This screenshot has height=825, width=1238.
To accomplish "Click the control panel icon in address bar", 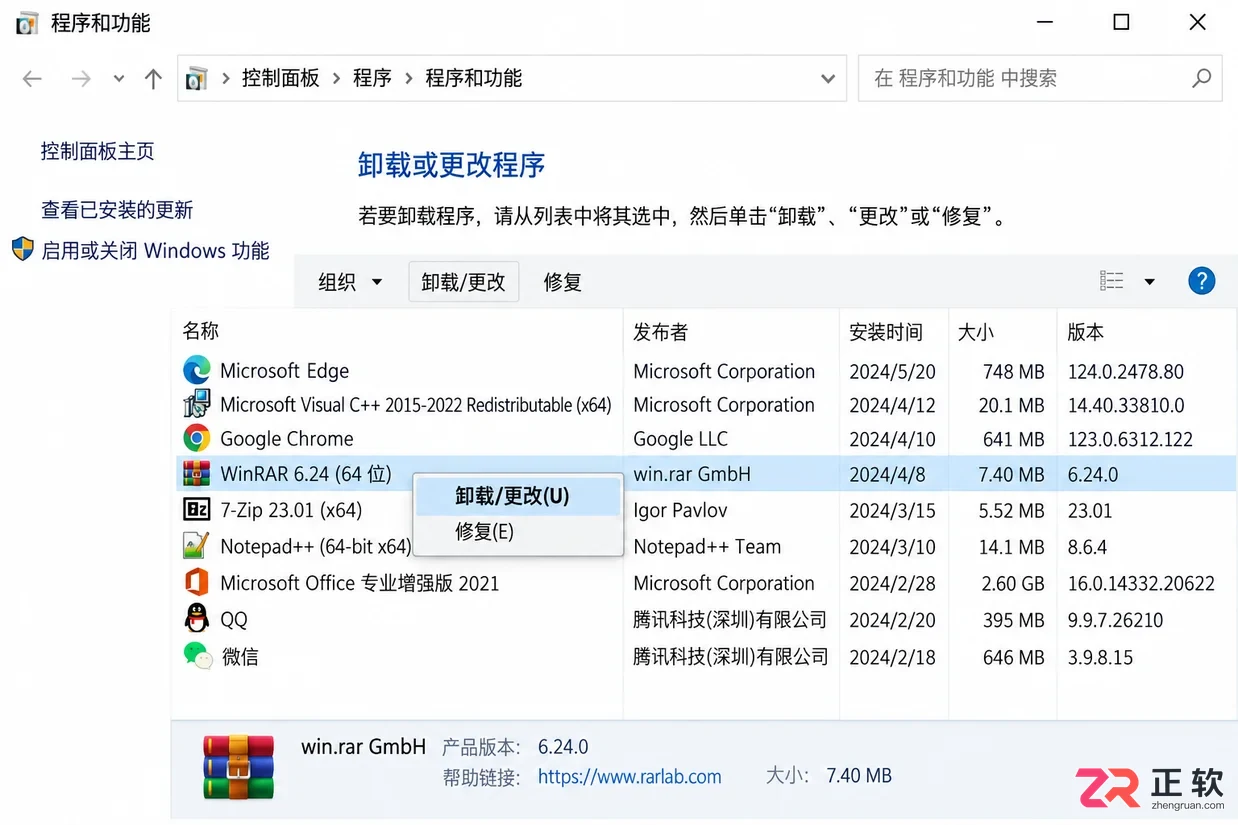I will pyautogui.click(x=197, y=79).
